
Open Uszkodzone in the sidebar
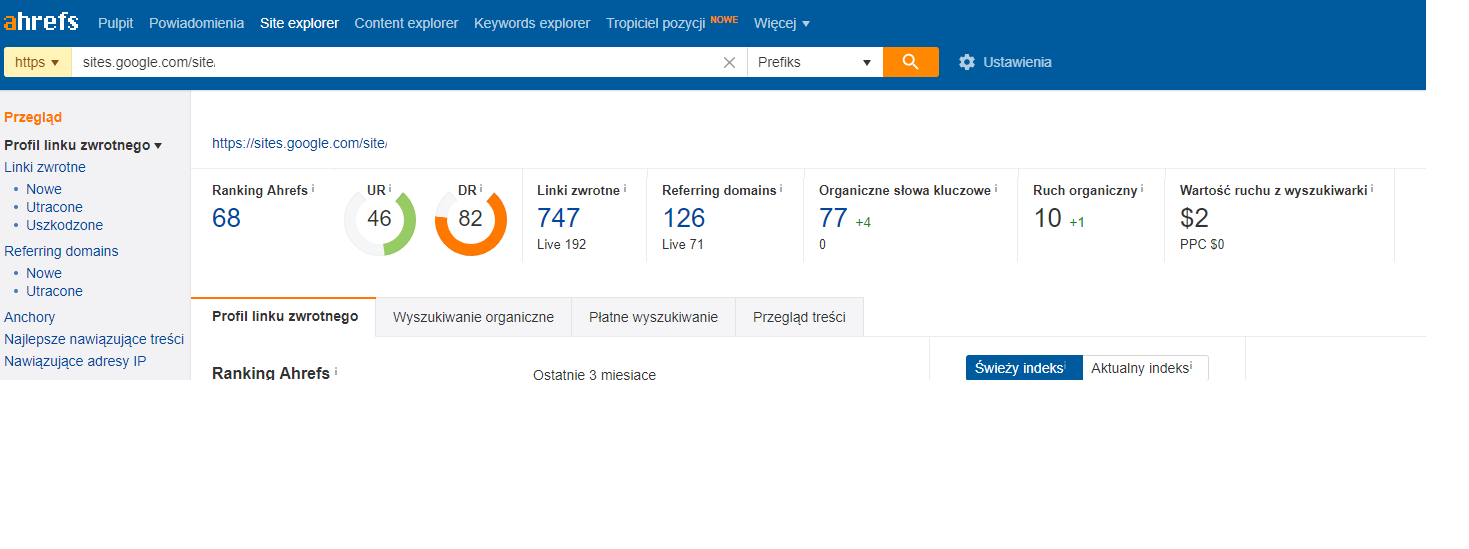pos(64,225)
